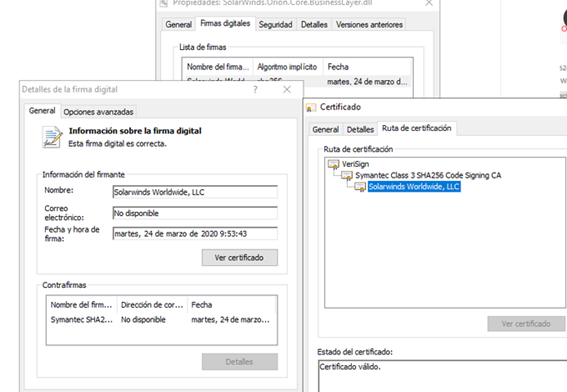The width and height of the screenshot is (567, 392).
Task: Select Symantec Class 3 SHA256 Code Signing CA
Action: click(428, 176)
